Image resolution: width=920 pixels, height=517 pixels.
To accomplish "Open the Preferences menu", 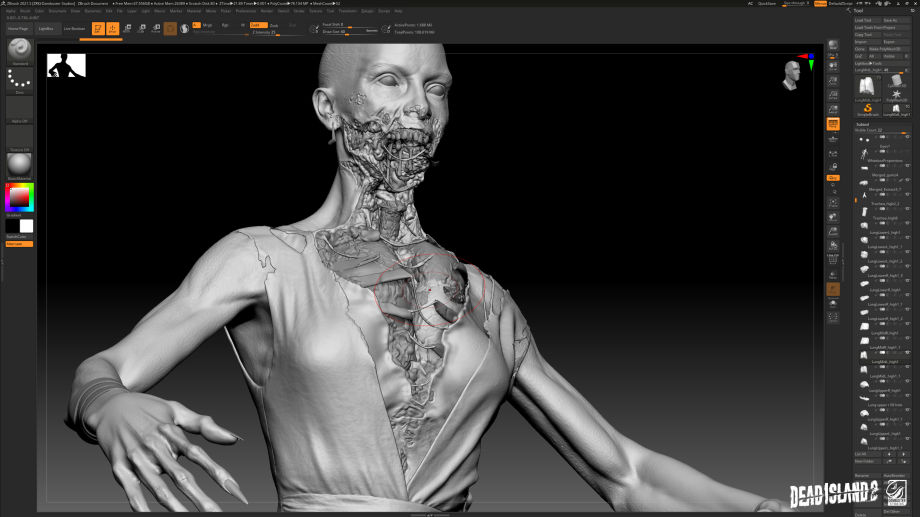I will 245,11.
